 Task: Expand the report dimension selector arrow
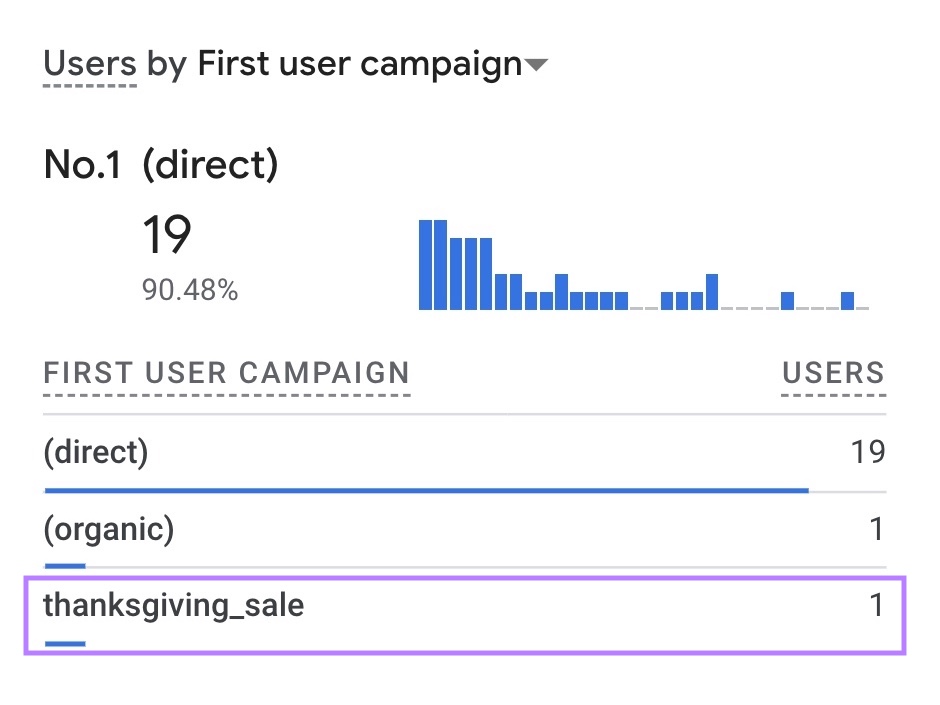click(x=536, y=65)
